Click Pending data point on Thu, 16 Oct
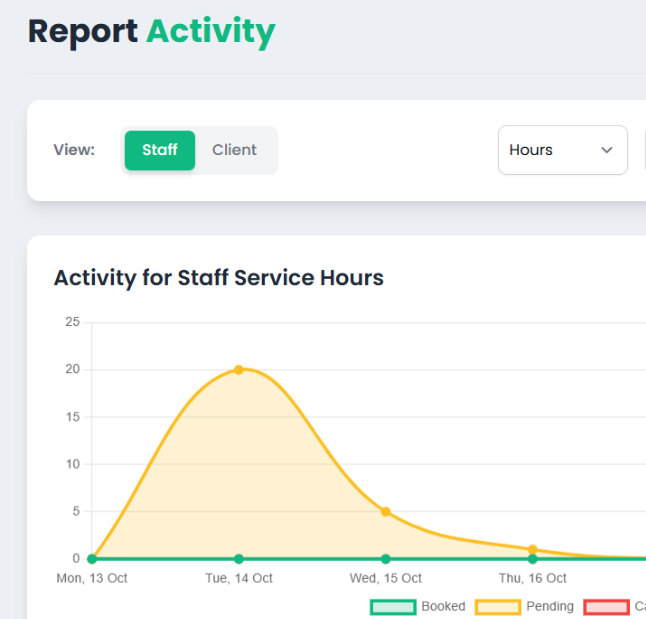Viewport: 646px width, 619px height. (533, 549)
